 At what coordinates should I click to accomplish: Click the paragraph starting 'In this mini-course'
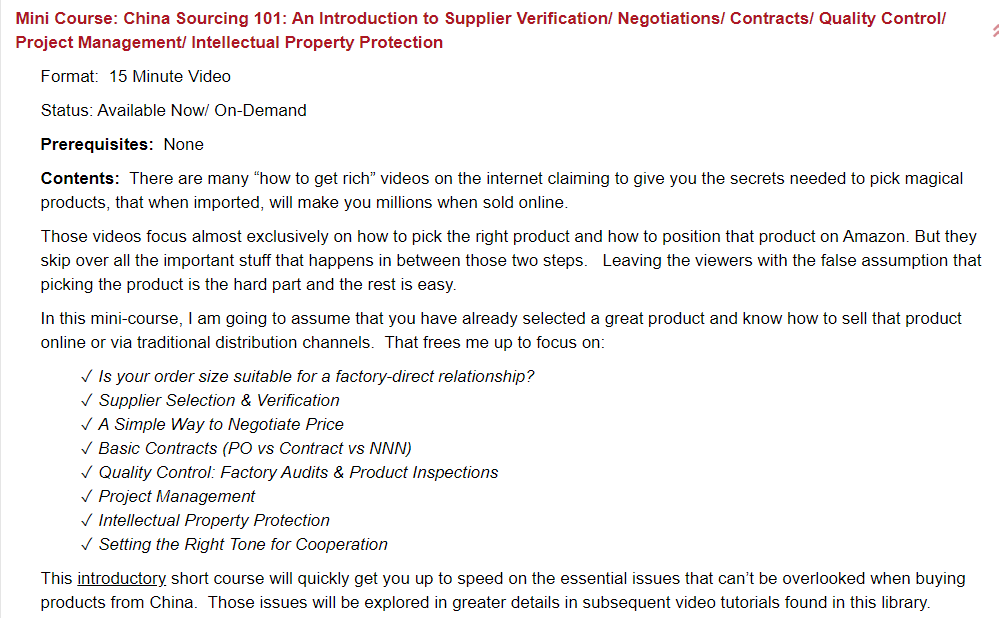point(500,330)
